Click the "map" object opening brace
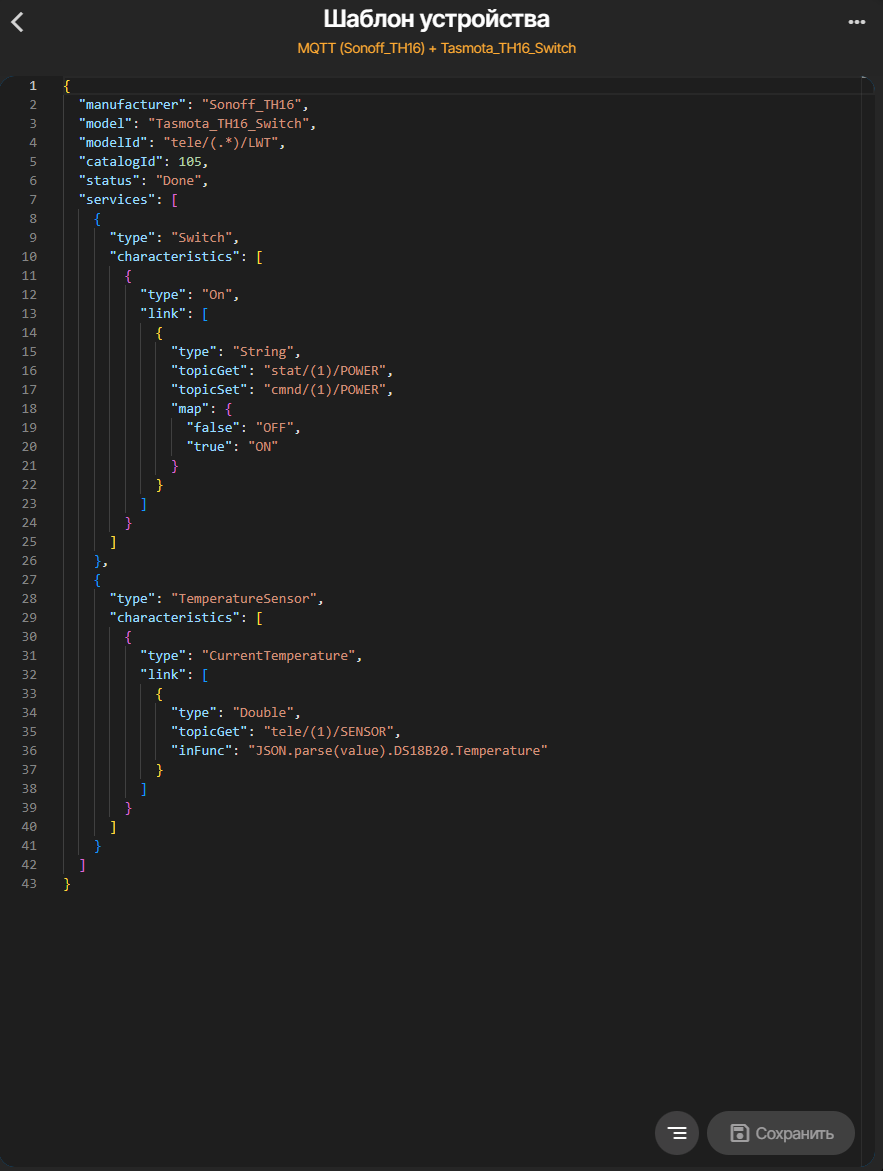Image resolution: width=883 pixels, height=1171 pixels. click(229, 409)
